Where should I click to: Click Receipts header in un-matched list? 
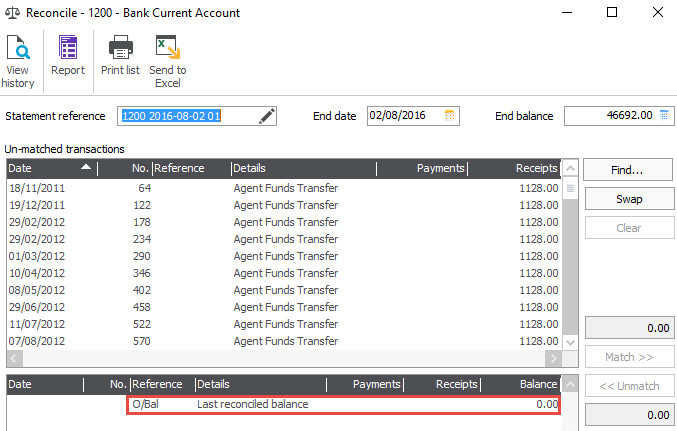(514, 168)
